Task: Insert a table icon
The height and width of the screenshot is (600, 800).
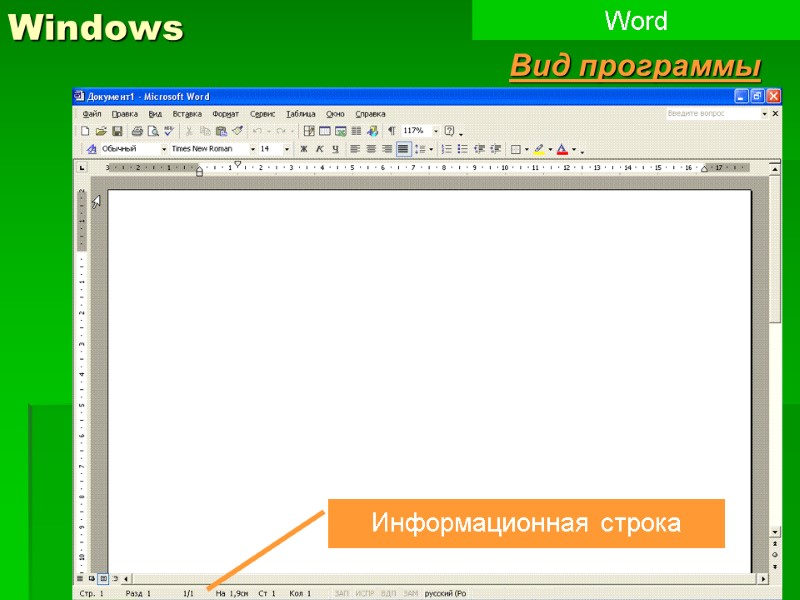Action: [x=324, y=131]
